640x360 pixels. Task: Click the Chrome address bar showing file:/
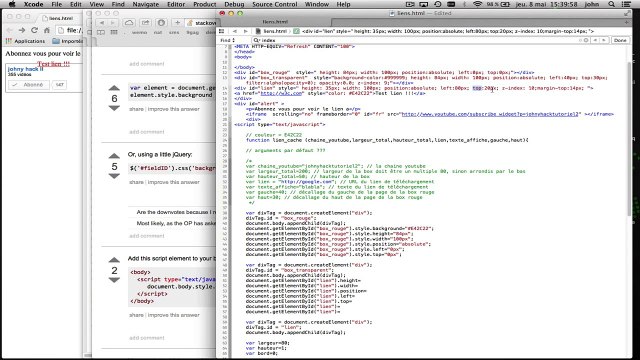point(69,30)
